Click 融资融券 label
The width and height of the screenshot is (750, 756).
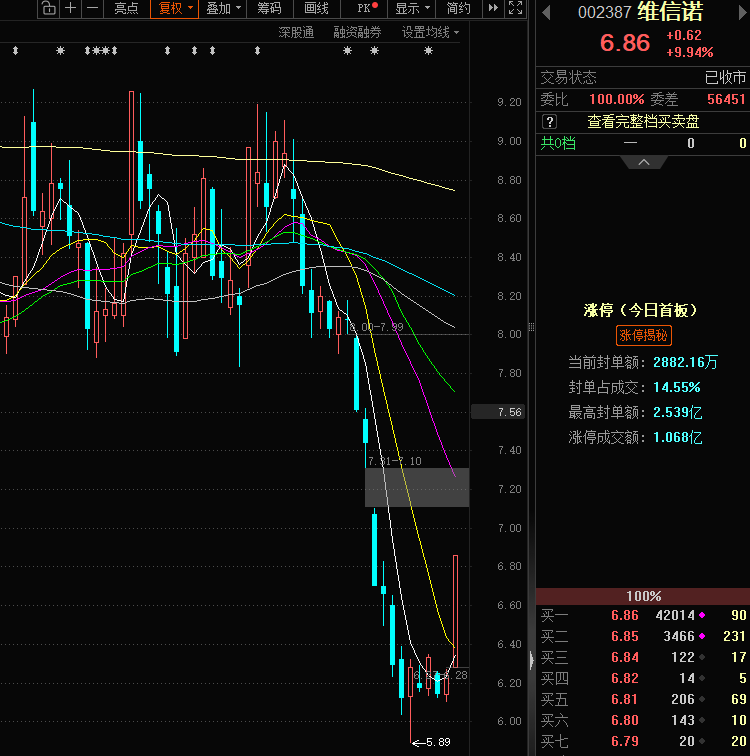point(357,32)
